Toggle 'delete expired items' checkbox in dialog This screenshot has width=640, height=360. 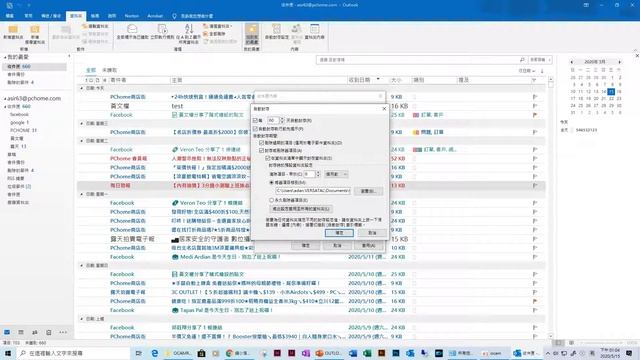[262, 143]
